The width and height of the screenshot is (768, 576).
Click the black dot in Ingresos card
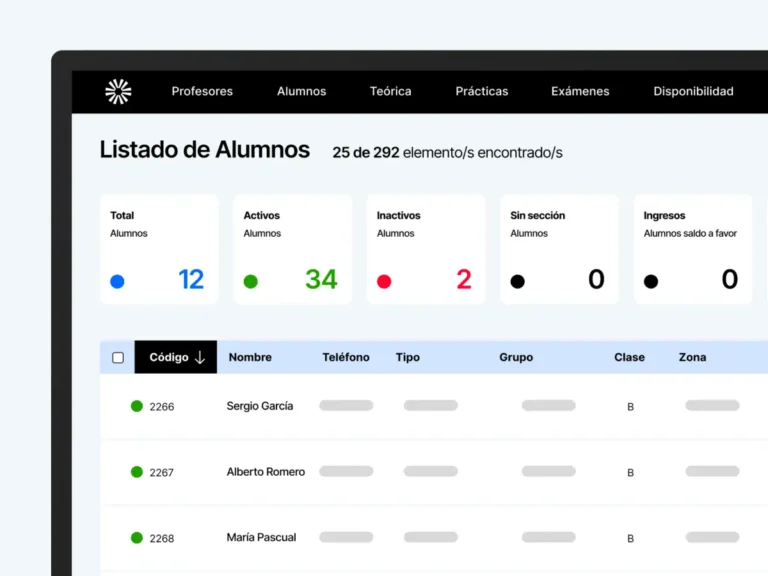[650, 282]
